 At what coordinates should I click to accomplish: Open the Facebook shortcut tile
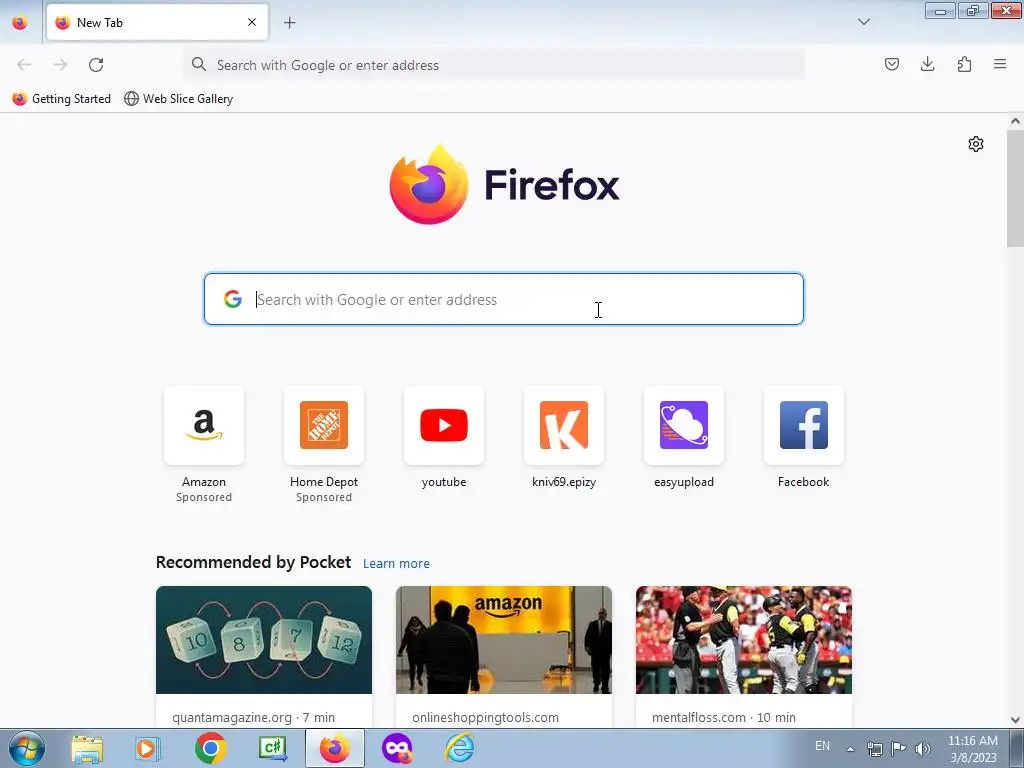pyautogui.click(x=804, y=425)
